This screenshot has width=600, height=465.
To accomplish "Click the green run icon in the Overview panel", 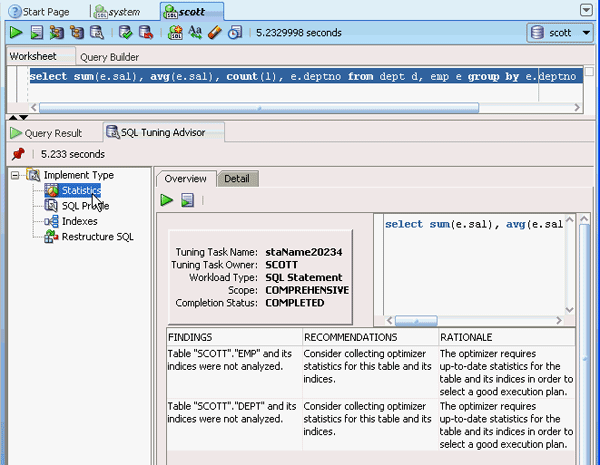I will (x=166, y=200).
